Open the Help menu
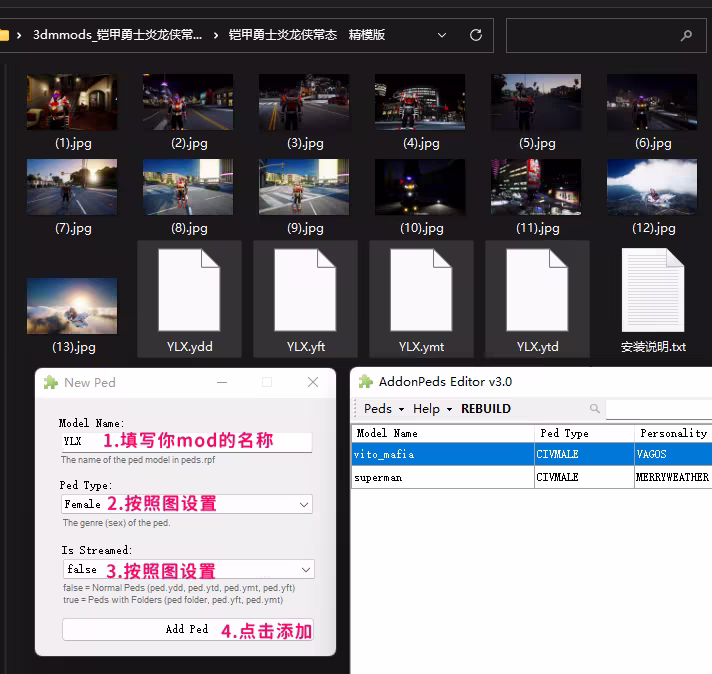Screen dimensions: 712x674 432,409
